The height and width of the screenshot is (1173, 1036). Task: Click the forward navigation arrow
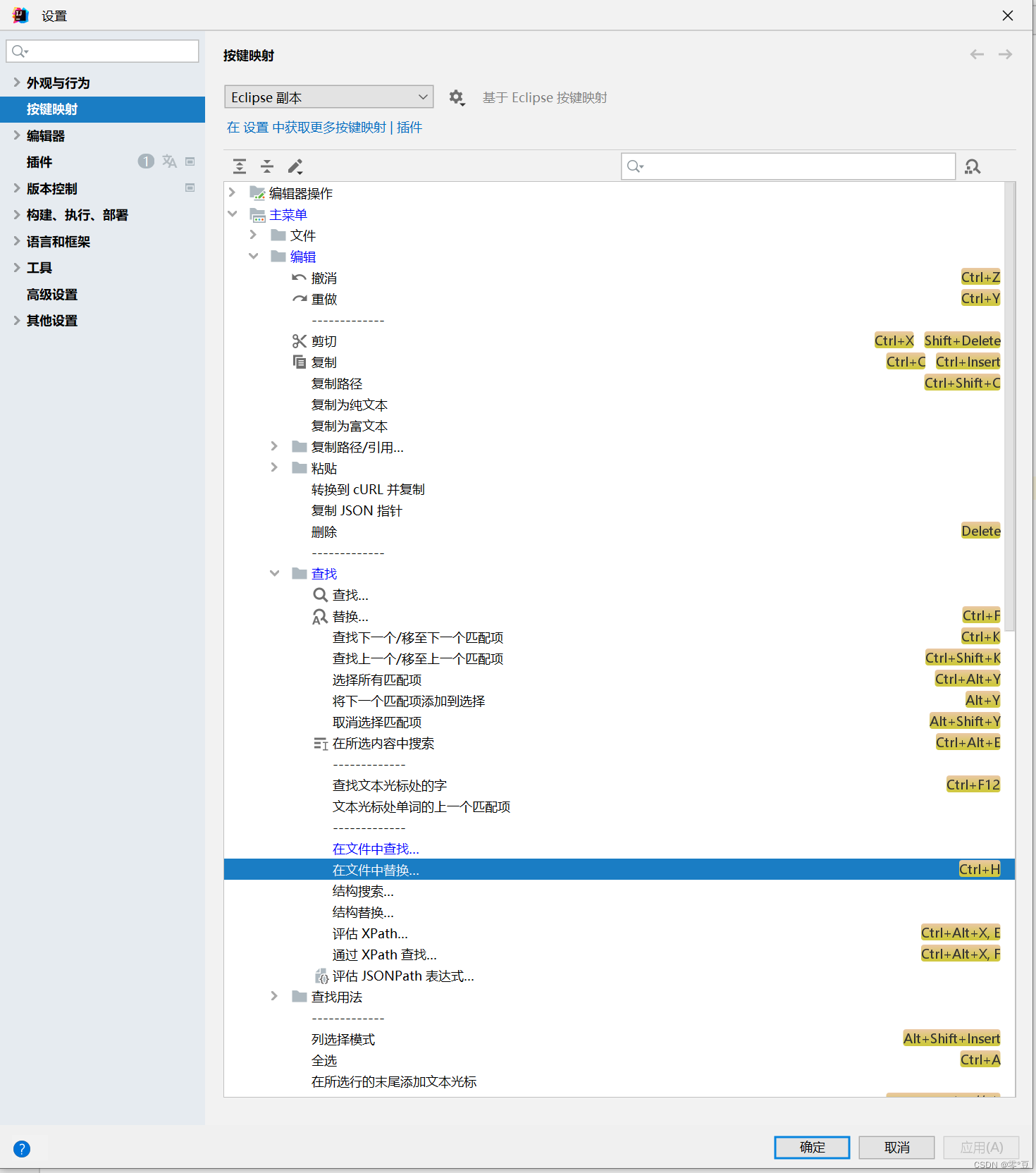1005,54
